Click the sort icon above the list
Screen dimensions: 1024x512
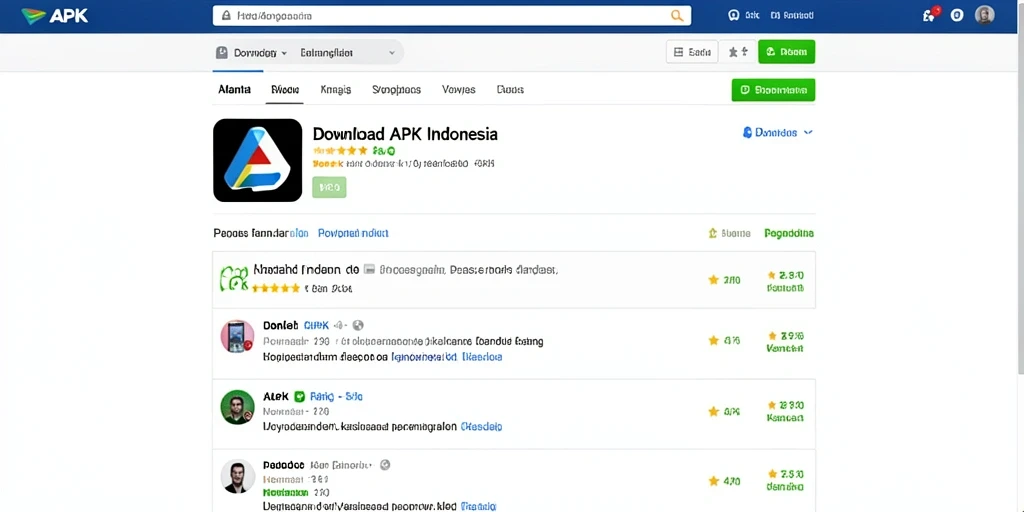click(713, 233)
